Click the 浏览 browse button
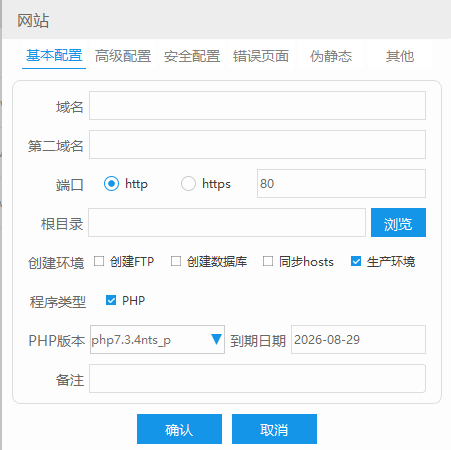This screenshot has width=451, height=450. click(x=398, y=222)
